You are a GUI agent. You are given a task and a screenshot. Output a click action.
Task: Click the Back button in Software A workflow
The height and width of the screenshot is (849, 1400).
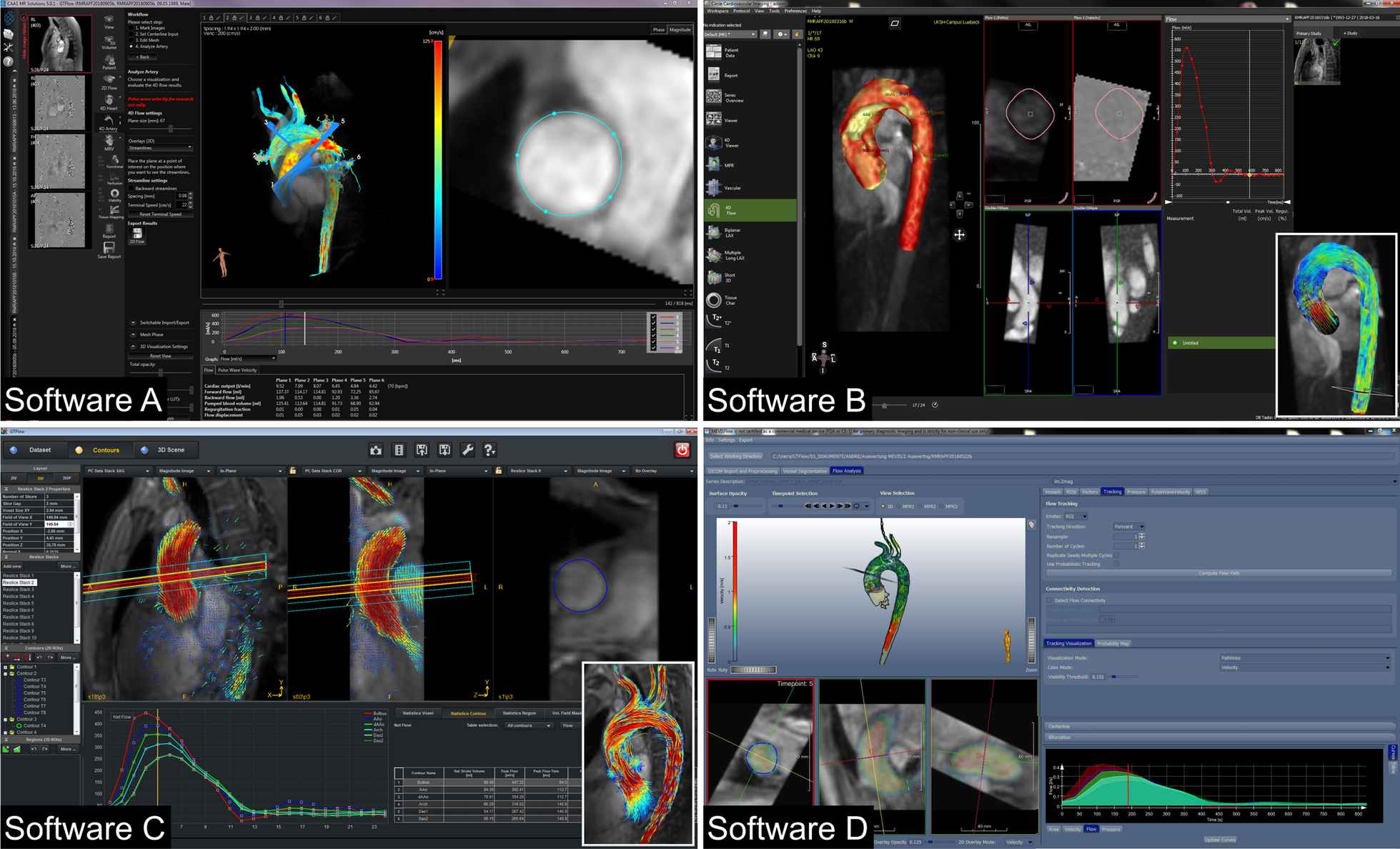144,56
